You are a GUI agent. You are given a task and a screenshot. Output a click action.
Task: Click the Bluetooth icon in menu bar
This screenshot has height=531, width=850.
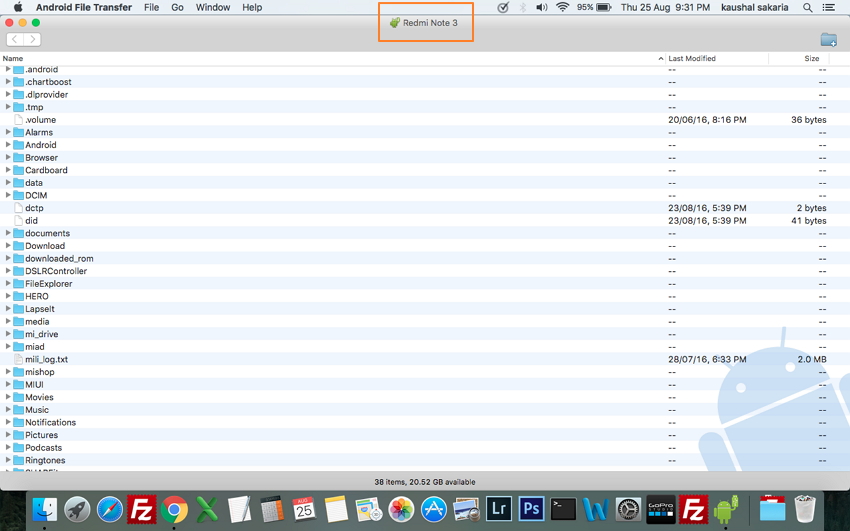tap(523, 8)
